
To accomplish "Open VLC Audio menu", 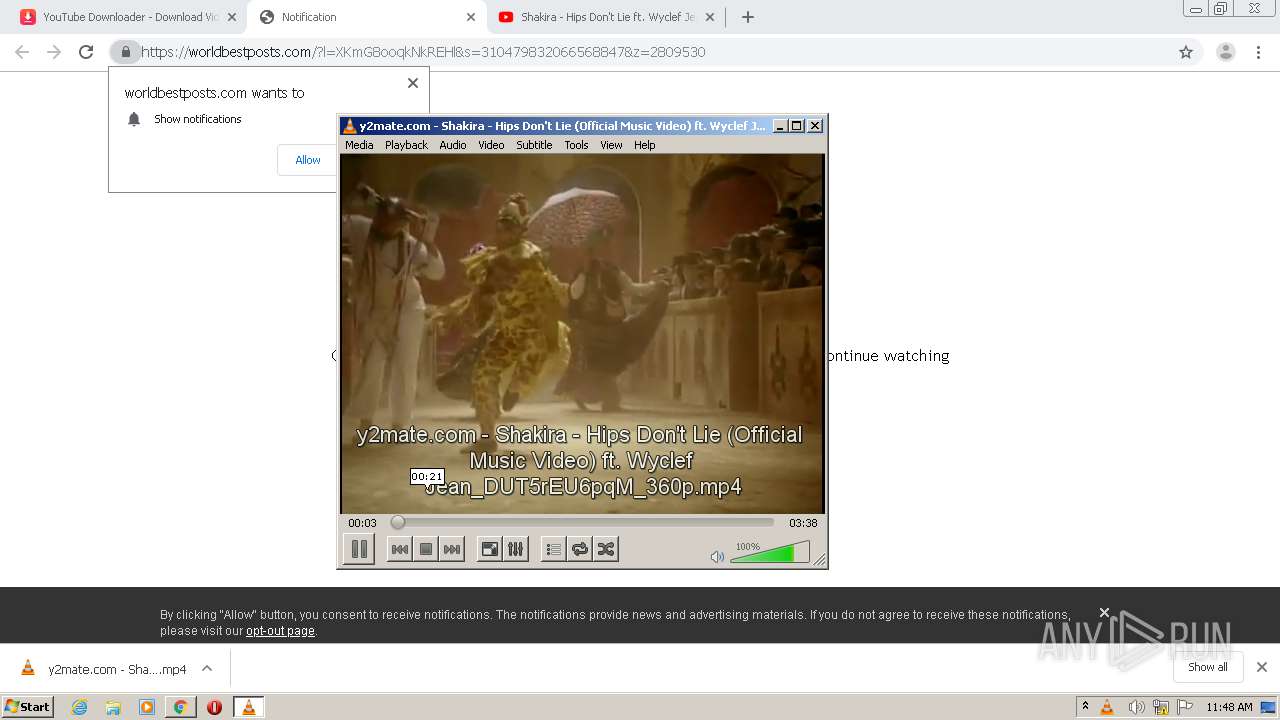I will (453, 145).
